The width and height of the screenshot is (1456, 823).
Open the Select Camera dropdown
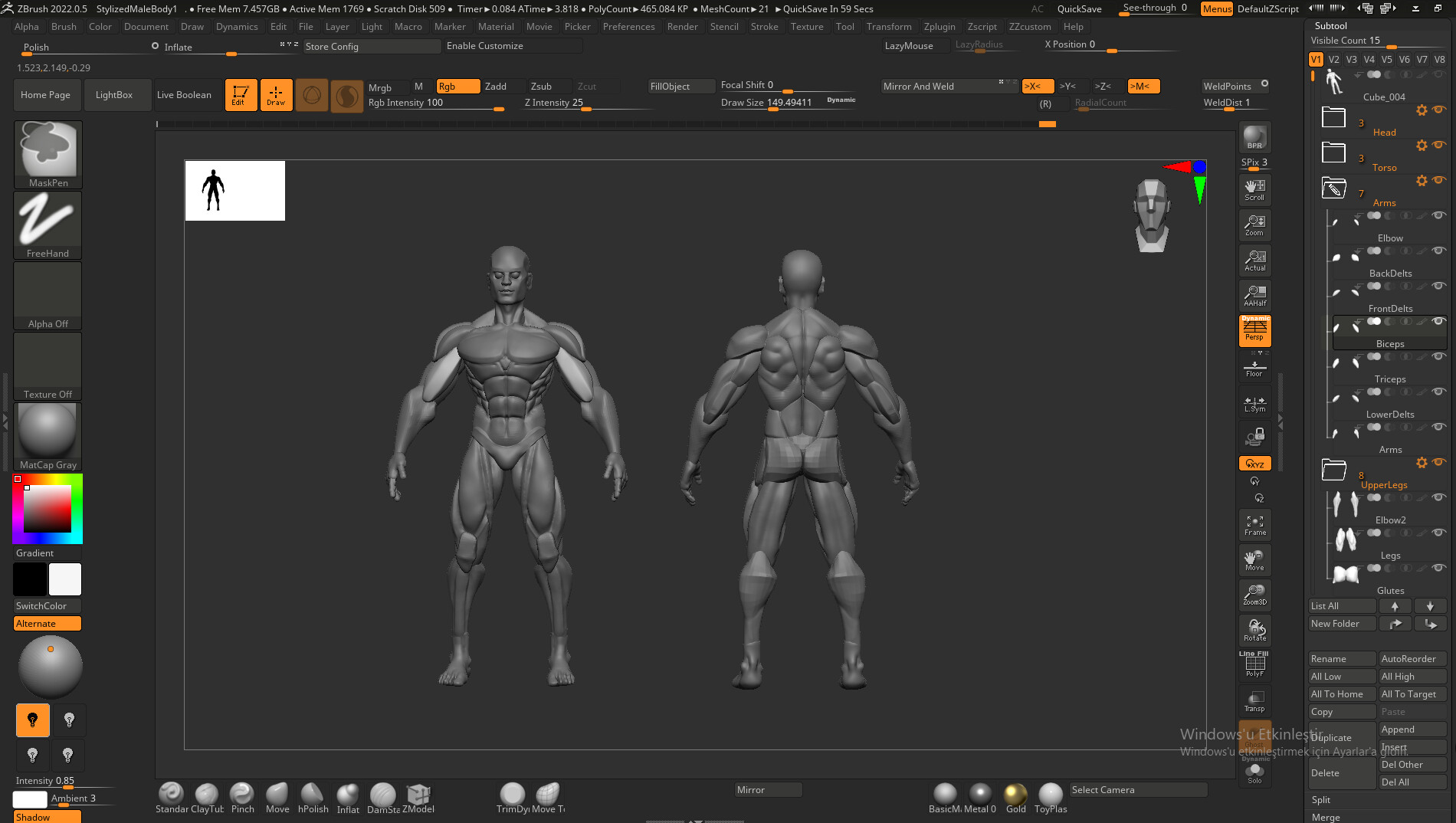(1137, 789)
